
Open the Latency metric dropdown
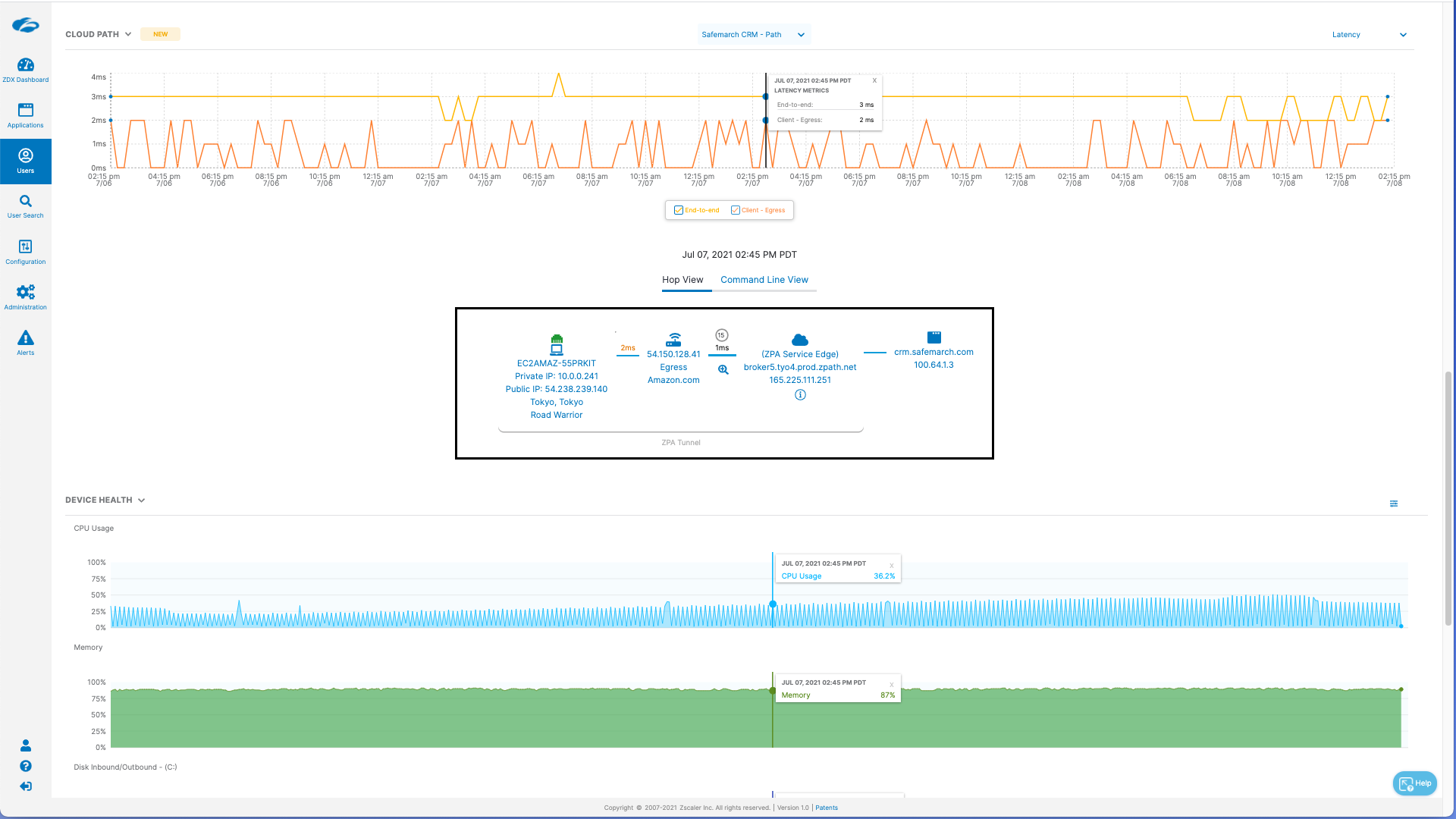coord(1369,34)
